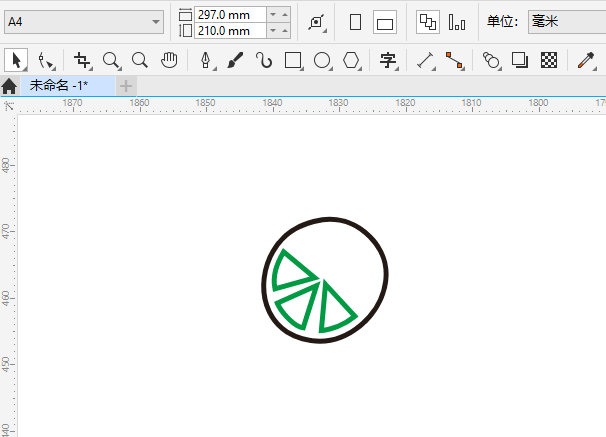Select the Transparency checkerboard tool
Image resolution: width=606 pixels, height=437 pixels.
(x=549, y=60)
